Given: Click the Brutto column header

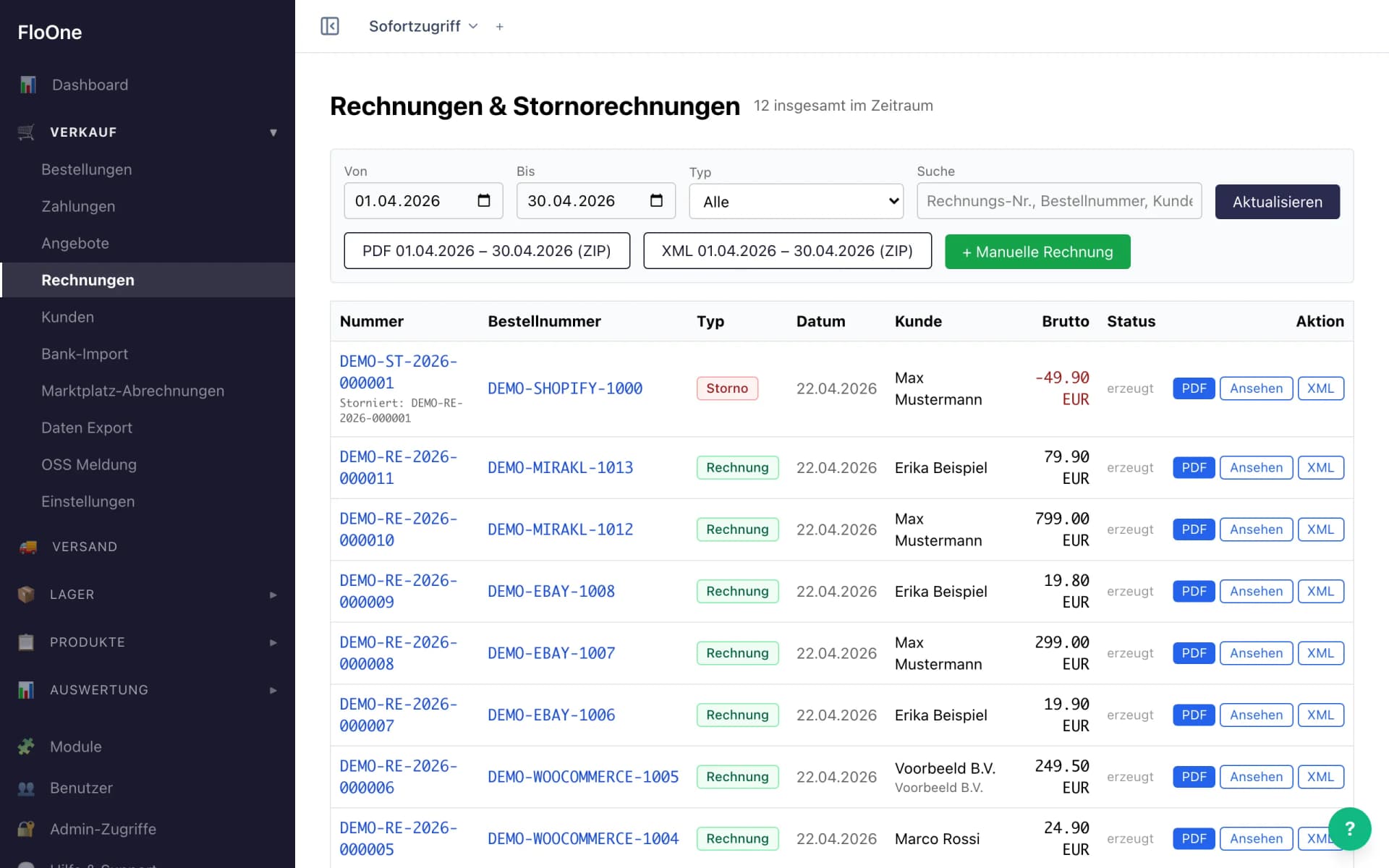Looking at the screenshot, I should [x=1065, y=321].
